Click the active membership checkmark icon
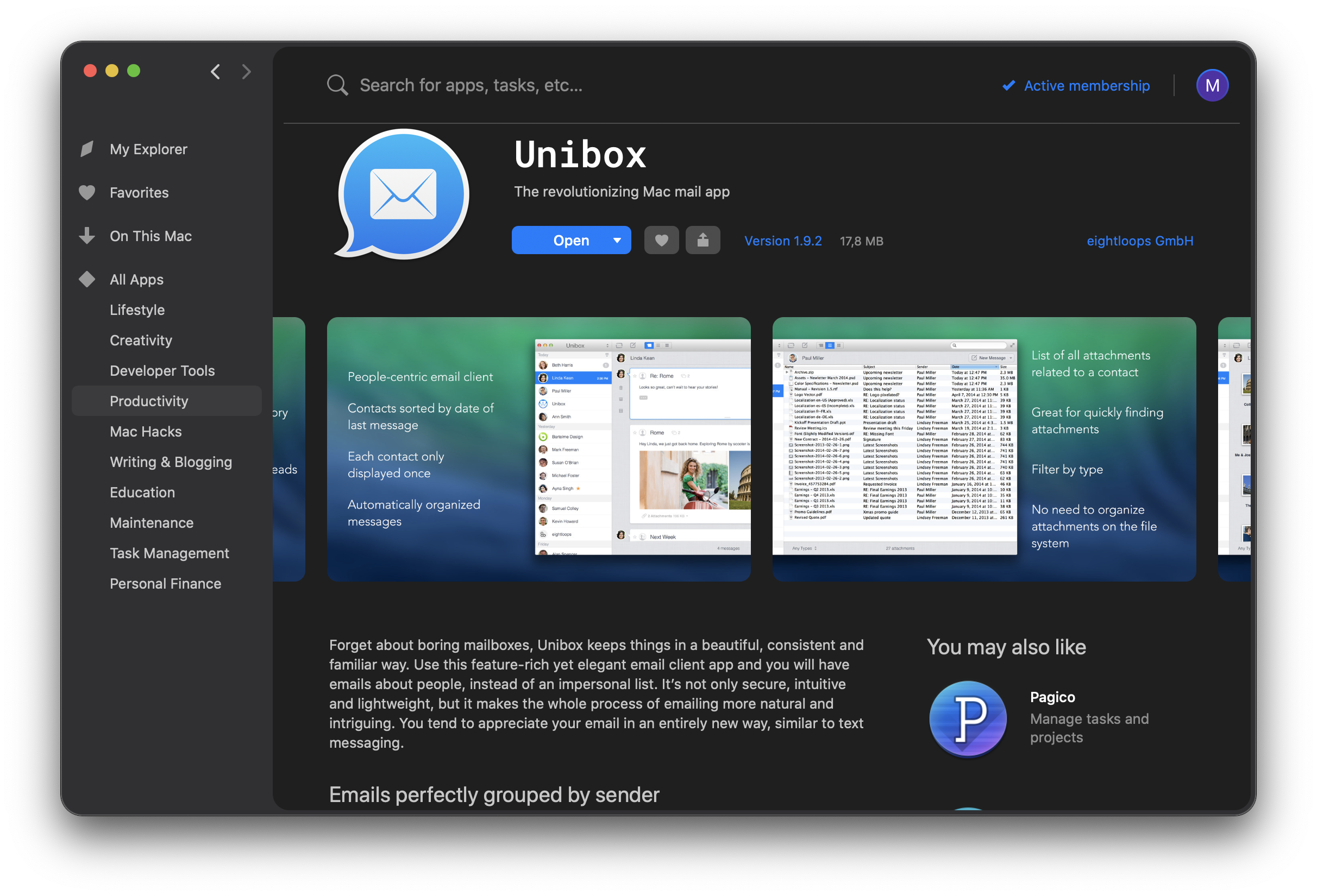This screenshot has width=1317, height=896. [1009, 85]
